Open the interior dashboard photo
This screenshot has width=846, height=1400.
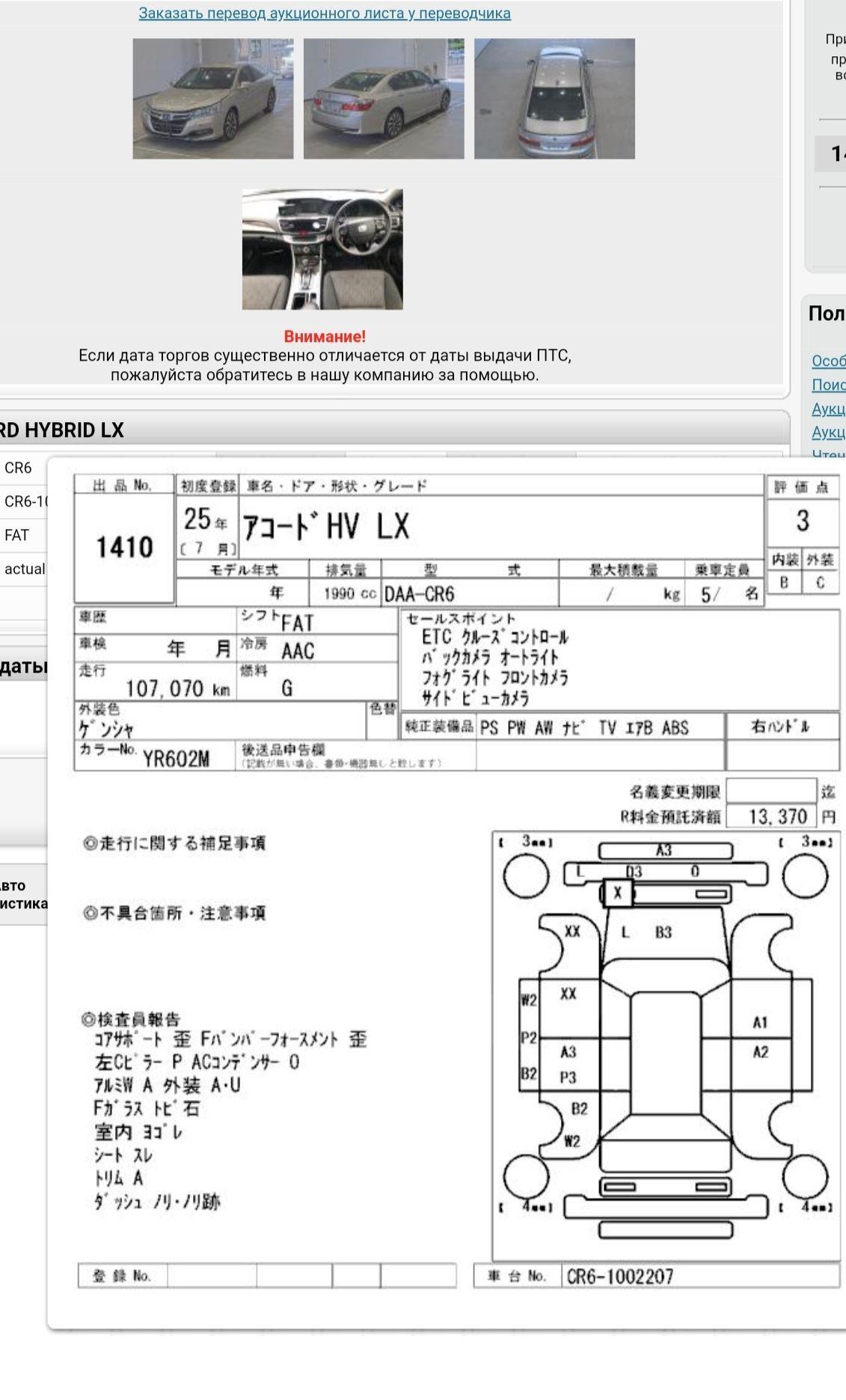(x=322, y=249)
